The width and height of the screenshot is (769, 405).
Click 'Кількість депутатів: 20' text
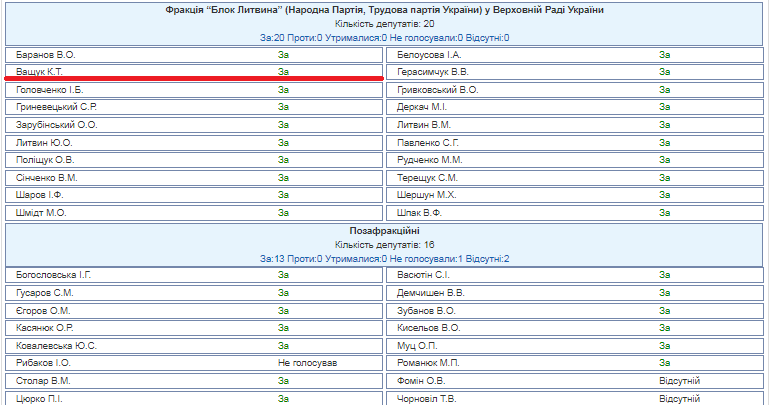coord(384,23)
